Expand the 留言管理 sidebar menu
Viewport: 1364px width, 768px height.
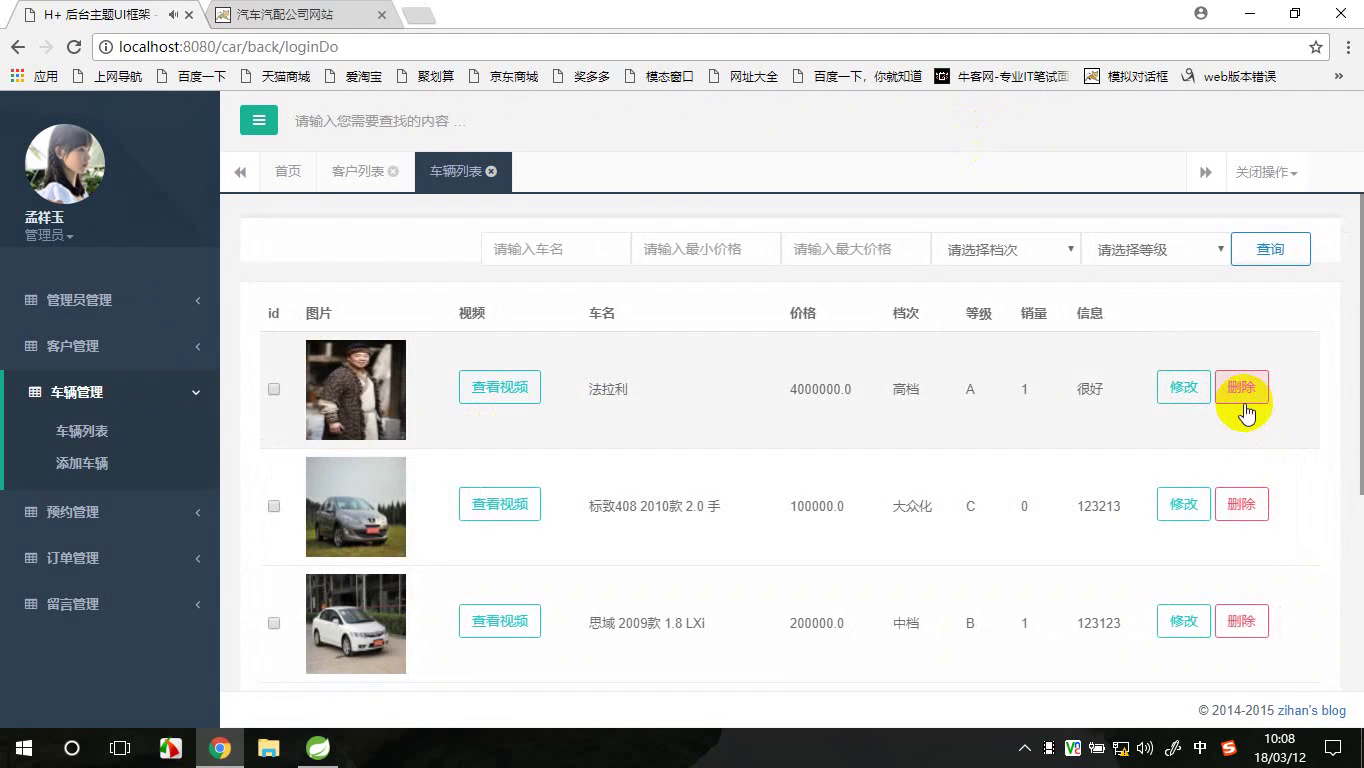tap(110, 604)
